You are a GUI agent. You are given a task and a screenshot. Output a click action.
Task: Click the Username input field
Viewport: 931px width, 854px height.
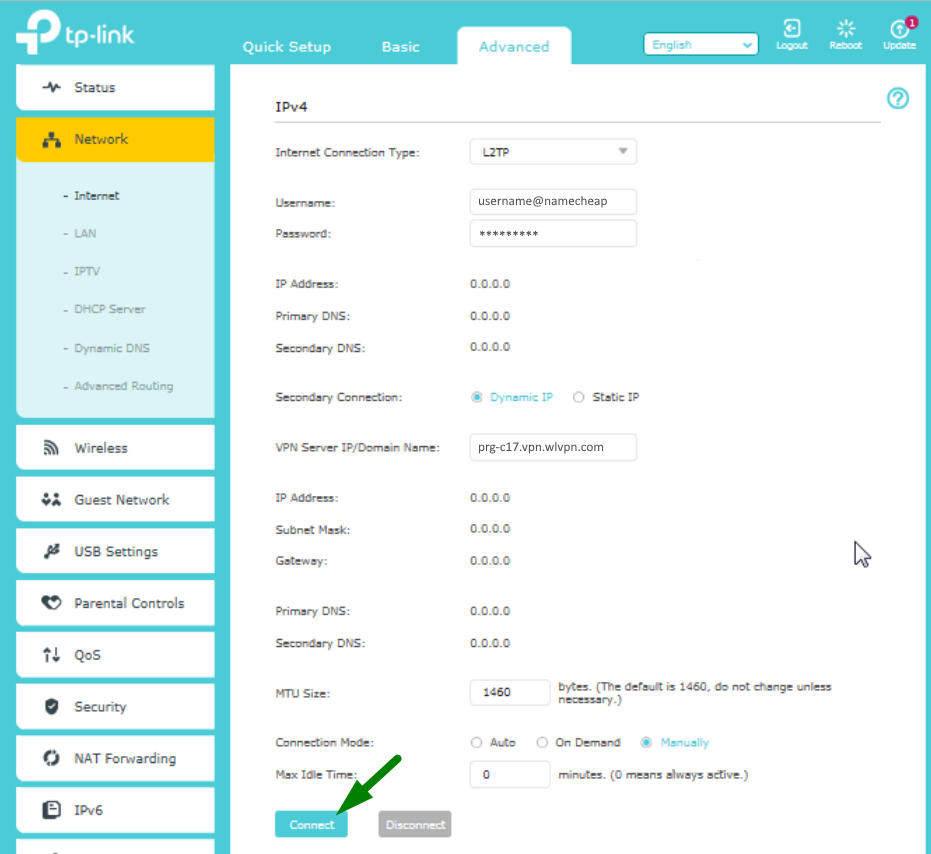click(x=553, y=202)
